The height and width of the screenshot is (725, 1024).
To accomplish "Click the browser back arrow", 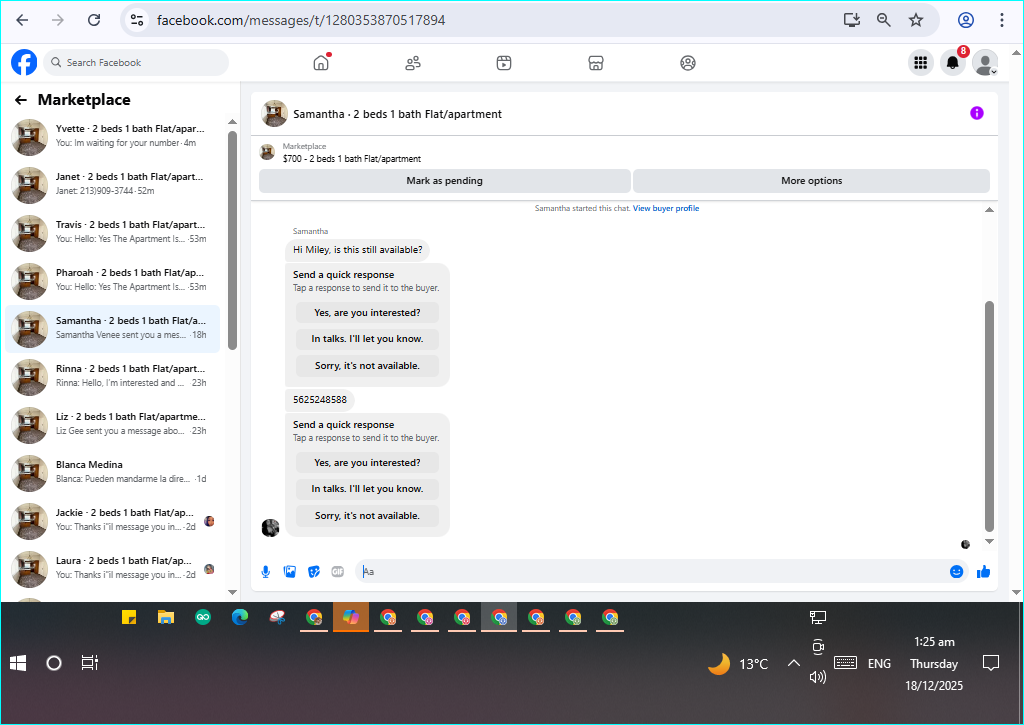I will 22,20.
